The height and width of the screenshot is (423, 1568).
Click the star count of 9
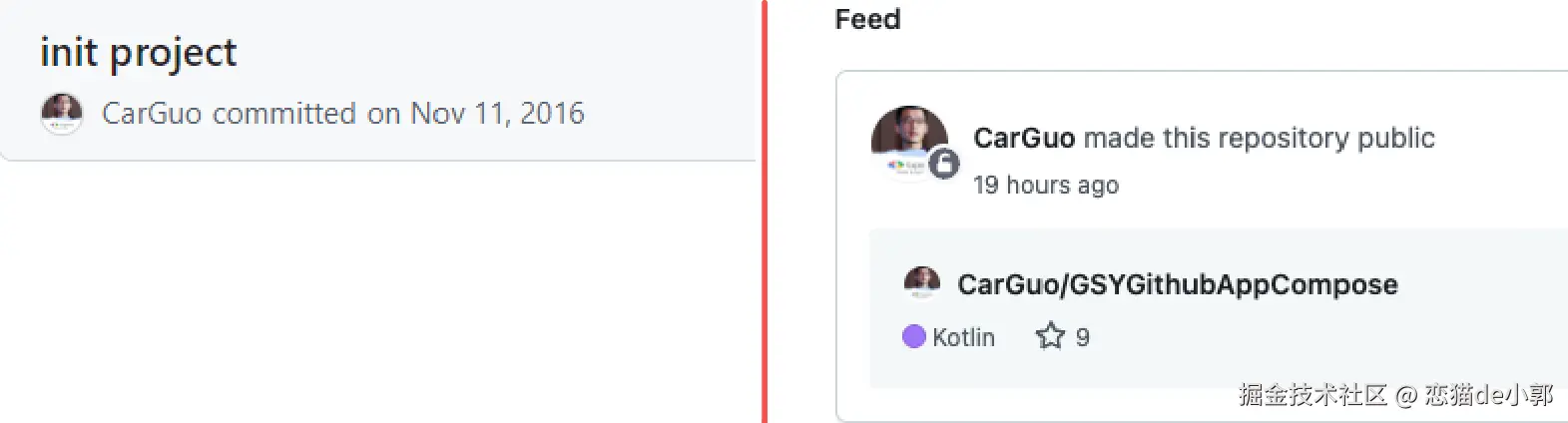coord(1083,338)
